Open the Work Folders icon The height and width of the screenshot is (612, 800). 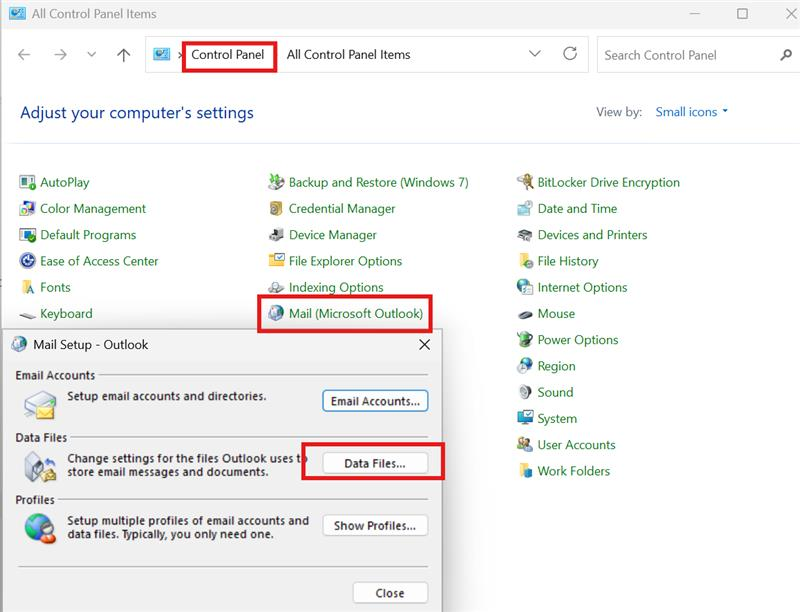point(525,471)
